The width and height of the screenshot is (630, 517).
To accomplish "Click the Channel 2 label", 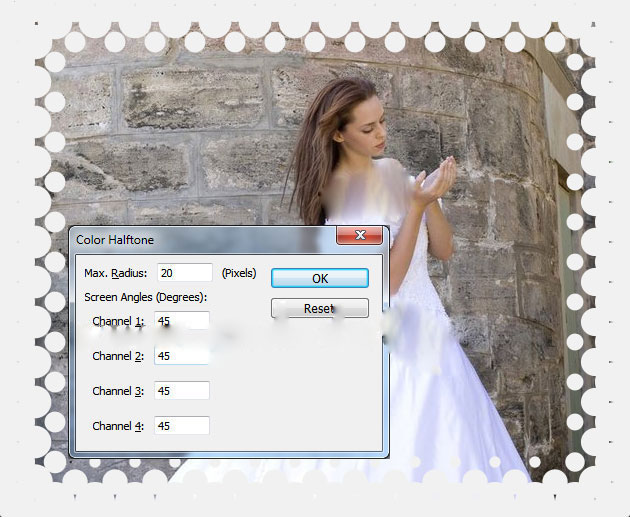I will pyautogui.click(x=118, y=356).
